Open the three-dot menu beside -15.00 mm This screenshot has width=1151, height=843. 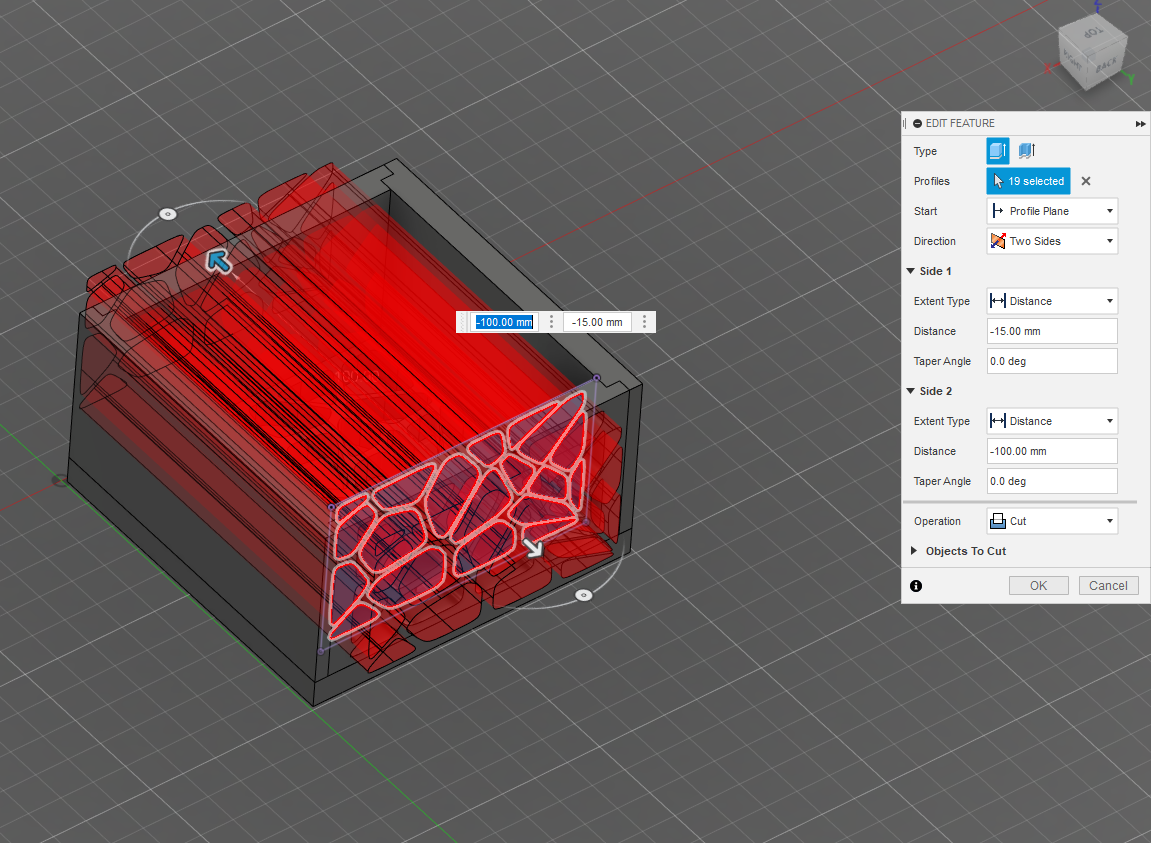pyautogui.click(x=644, y=321)
